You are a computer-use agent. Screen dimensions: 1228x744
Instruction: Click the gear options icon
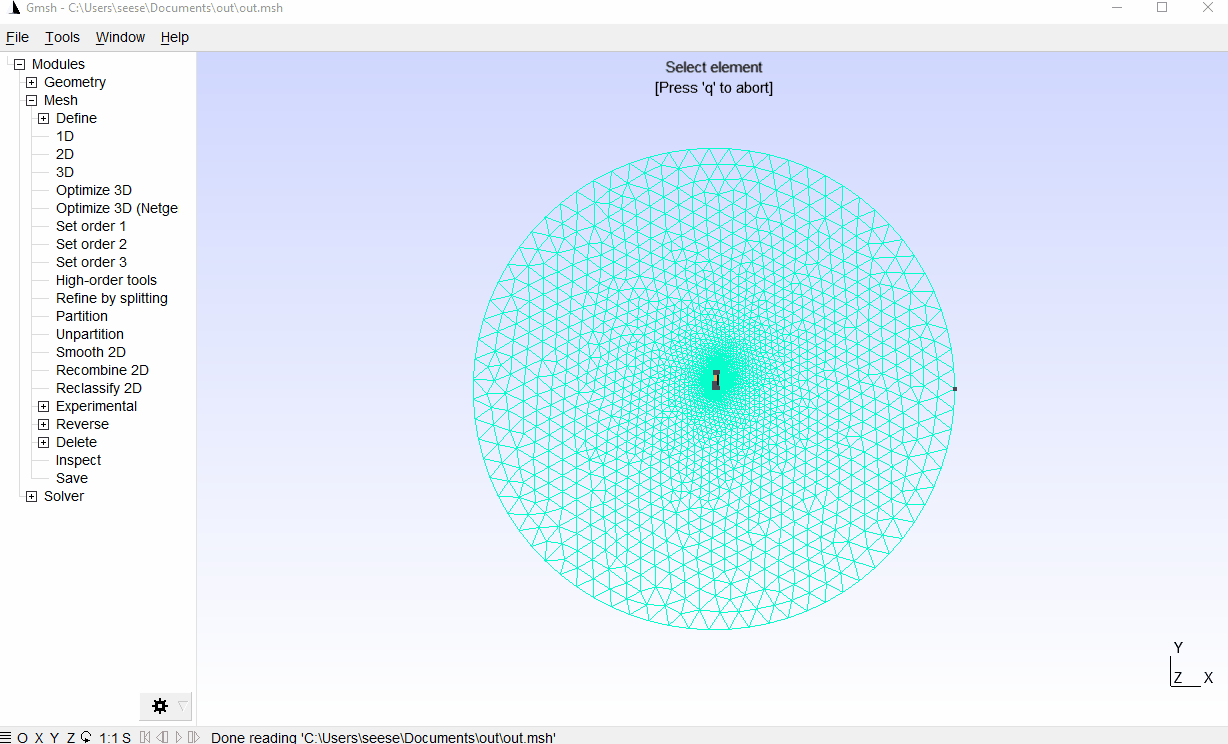160,706
